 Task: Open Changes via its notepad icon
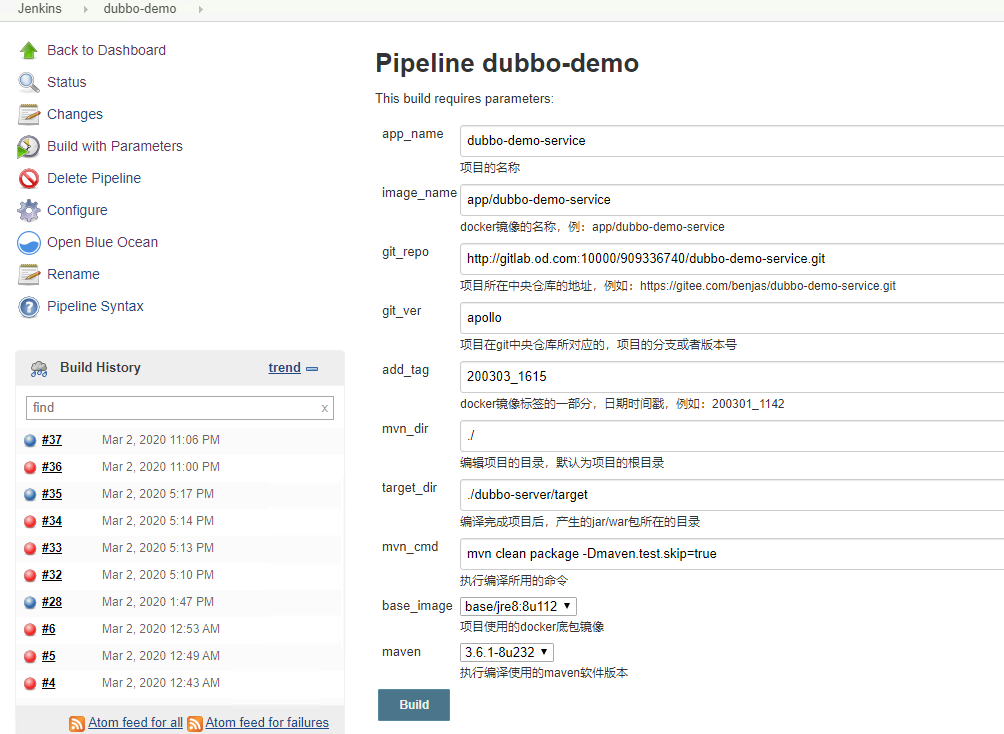point(29,114)
